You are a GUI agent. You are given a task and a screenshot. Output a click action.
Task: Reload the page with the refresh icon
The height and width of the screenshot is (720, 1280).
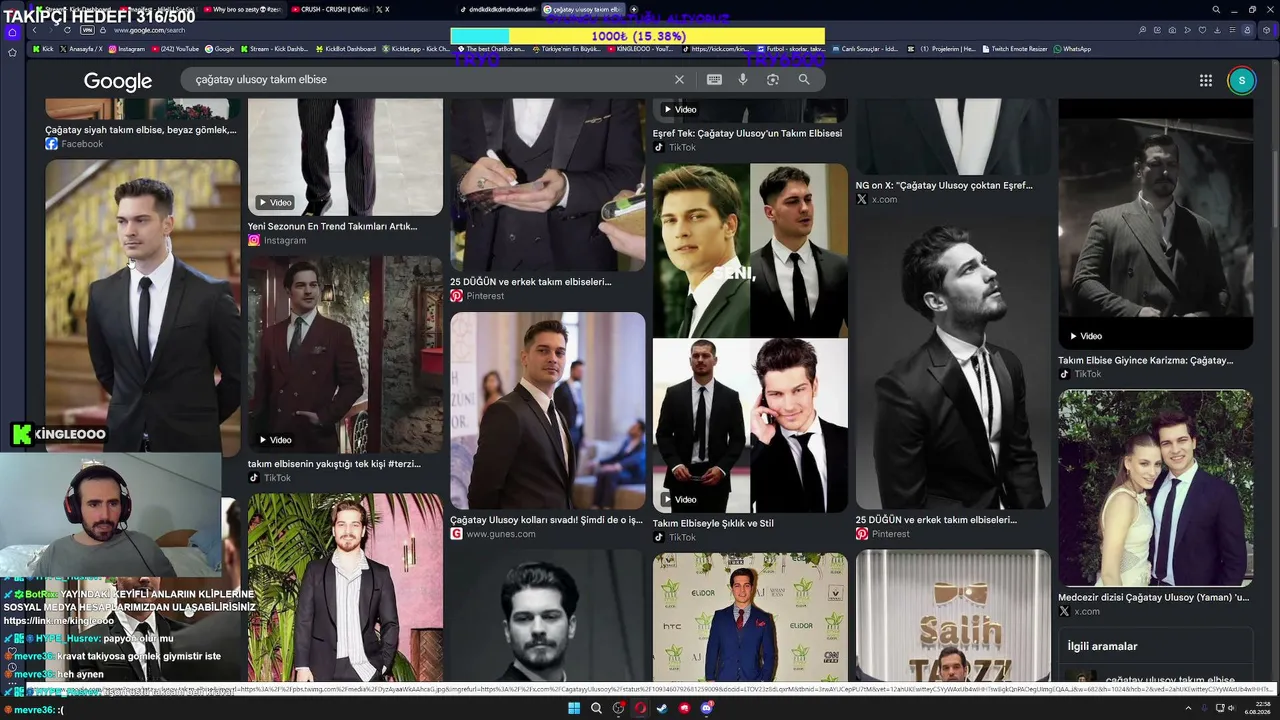click(67, 30)
